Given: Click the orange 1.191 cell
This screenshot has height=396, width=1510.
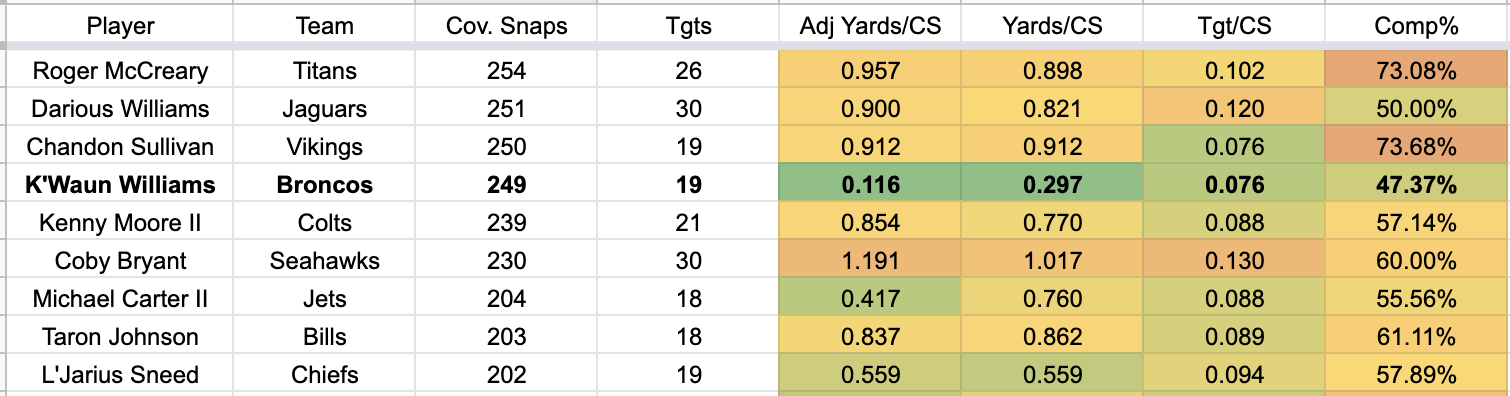Looking at the screenshot, I should pos(870,261).
